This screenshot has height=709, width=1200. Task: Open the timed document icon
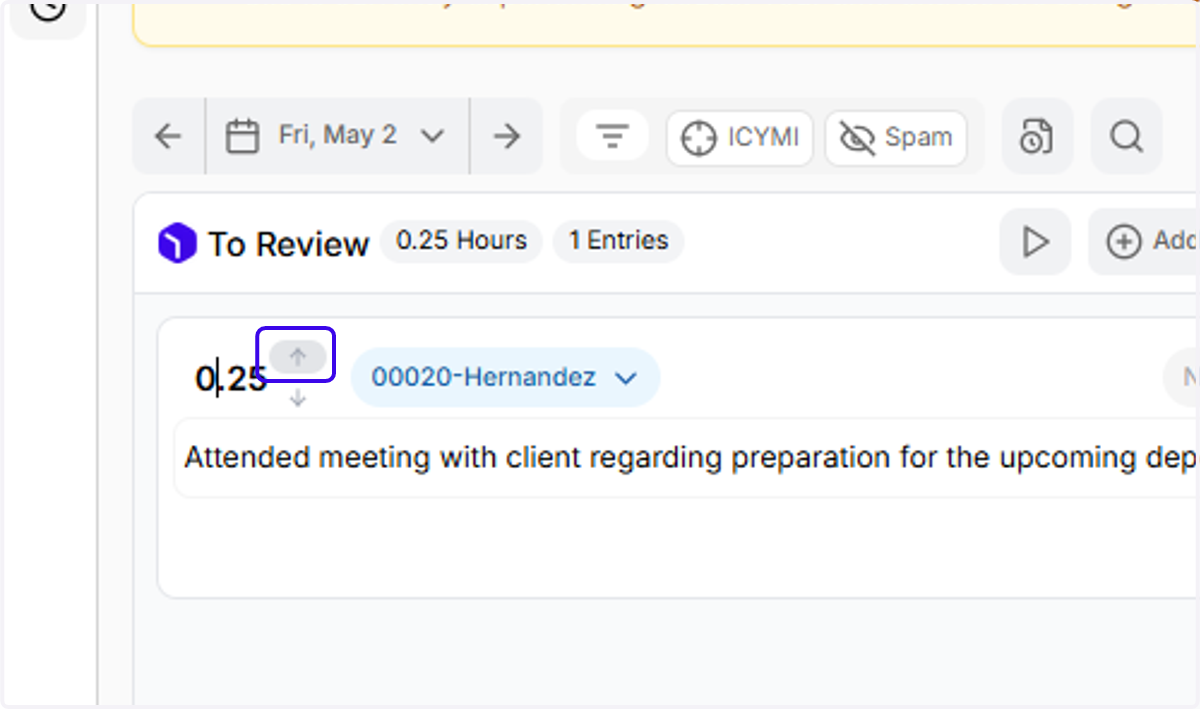coord(1037,136)
